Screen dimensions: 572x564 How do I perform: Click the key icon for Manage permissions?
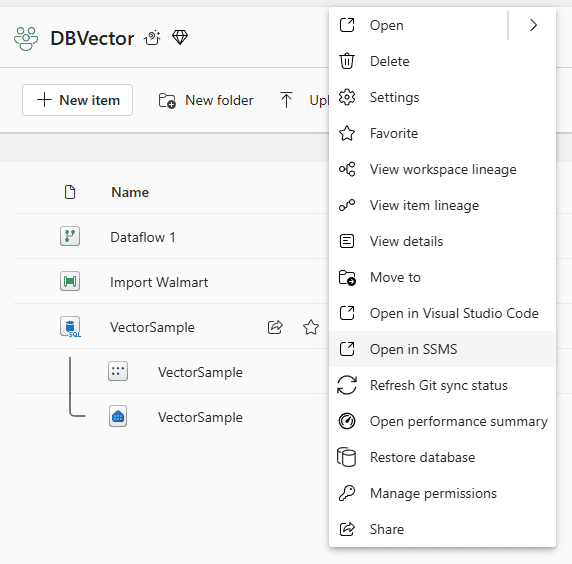coord(347,493)
